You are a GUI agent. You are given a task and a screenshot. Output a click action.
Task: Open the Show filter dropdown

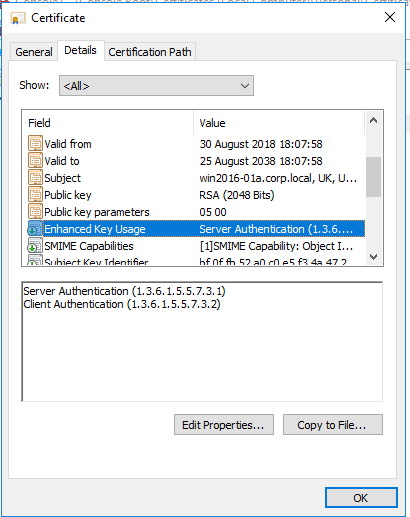coord(156,86)
